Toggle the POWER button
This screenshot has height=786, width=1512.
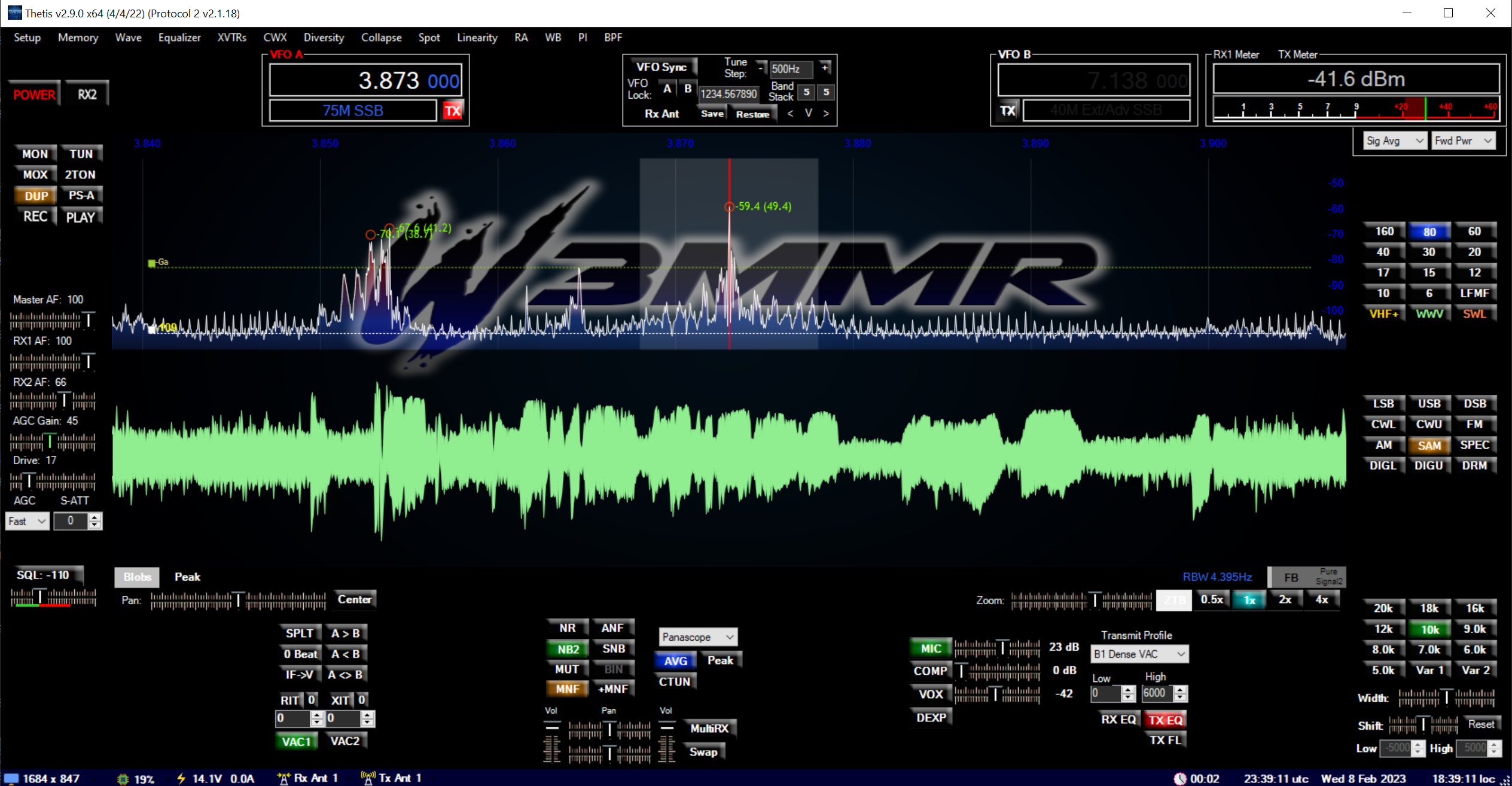34,95
